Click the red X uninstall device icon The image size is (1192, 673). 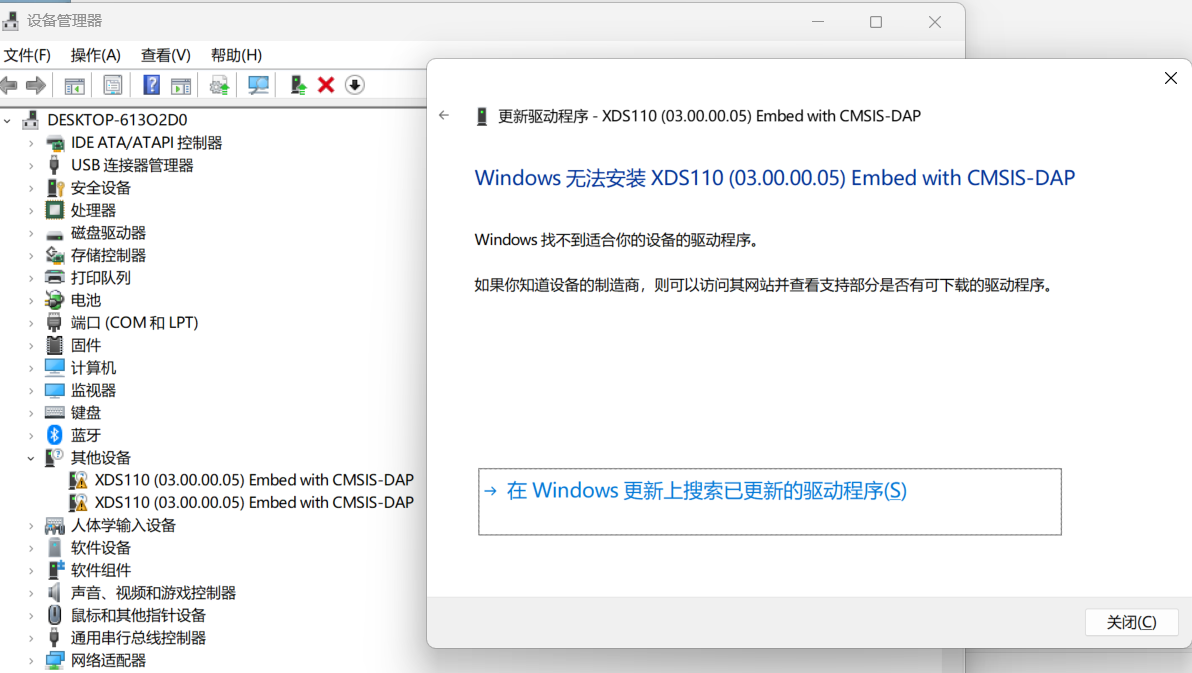(x=326, y=85)
